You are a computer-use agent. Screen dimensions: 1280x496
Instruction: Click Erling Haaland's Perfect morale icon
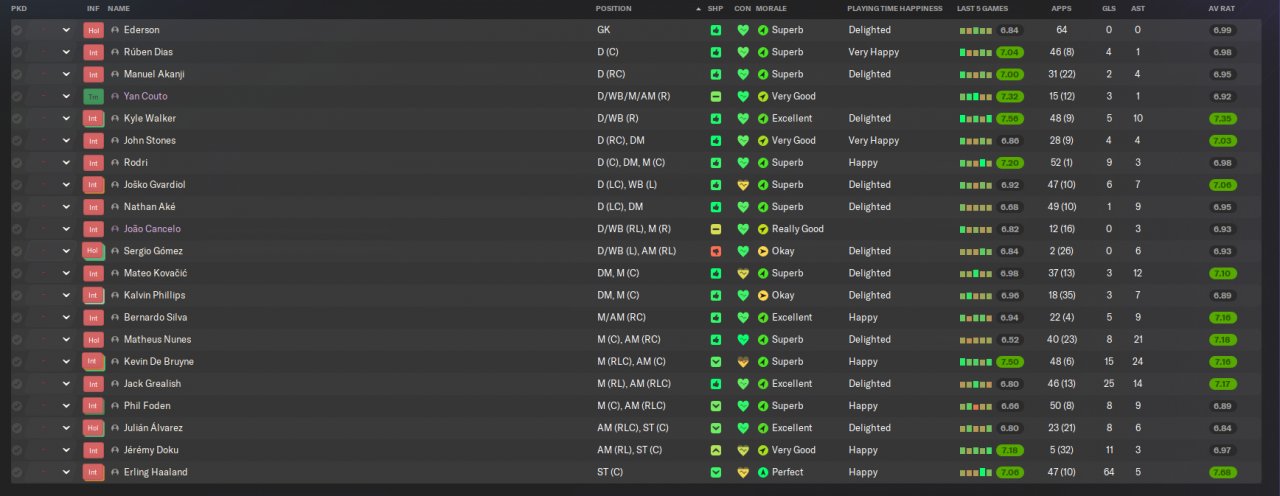(763, 472)
